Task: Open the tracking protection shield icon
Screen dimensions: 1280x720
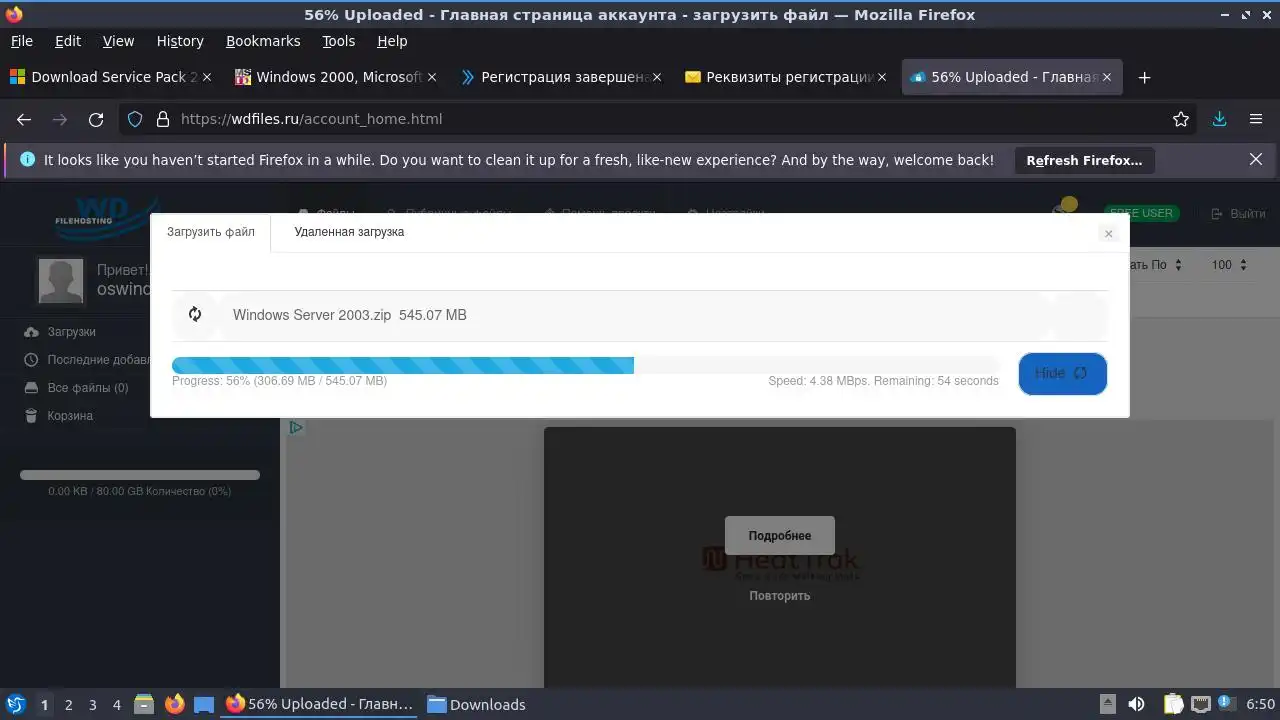Action: [135, 119]
